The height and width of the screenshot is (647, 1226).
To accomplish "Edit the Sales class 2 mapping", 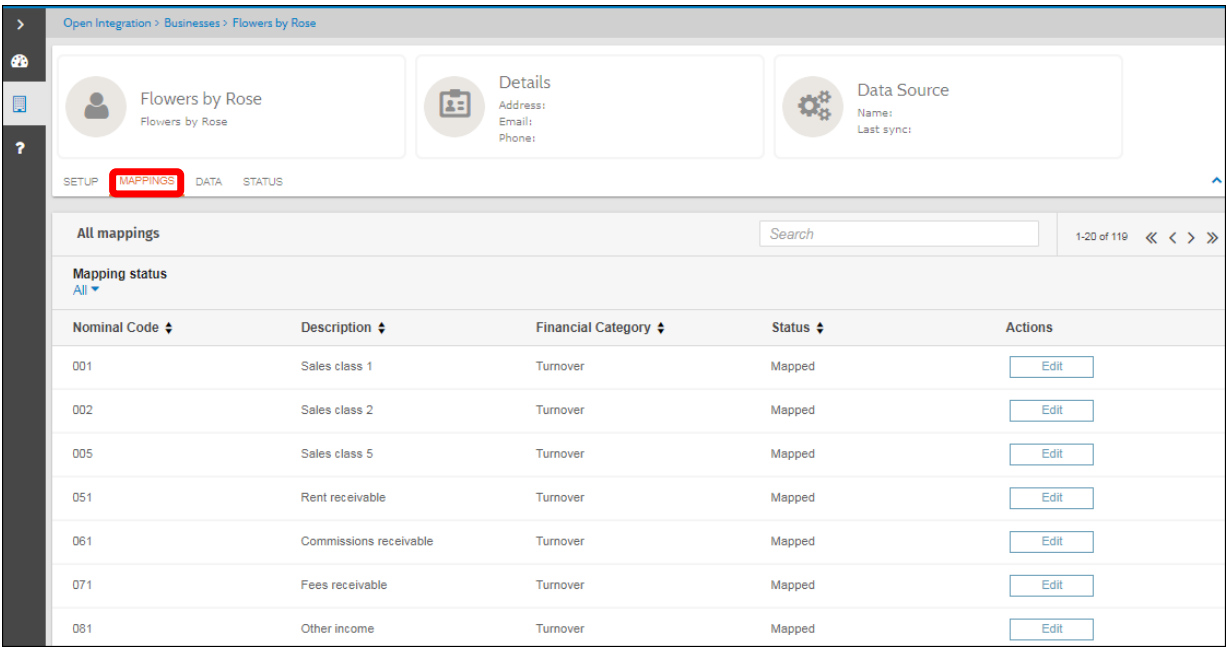I will pyautogui.click(x=1051, y=411).
